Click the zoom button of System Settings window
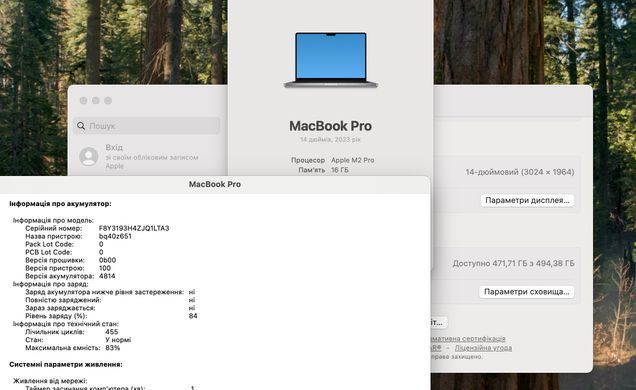636x390 pixels. tap(108, 101)
